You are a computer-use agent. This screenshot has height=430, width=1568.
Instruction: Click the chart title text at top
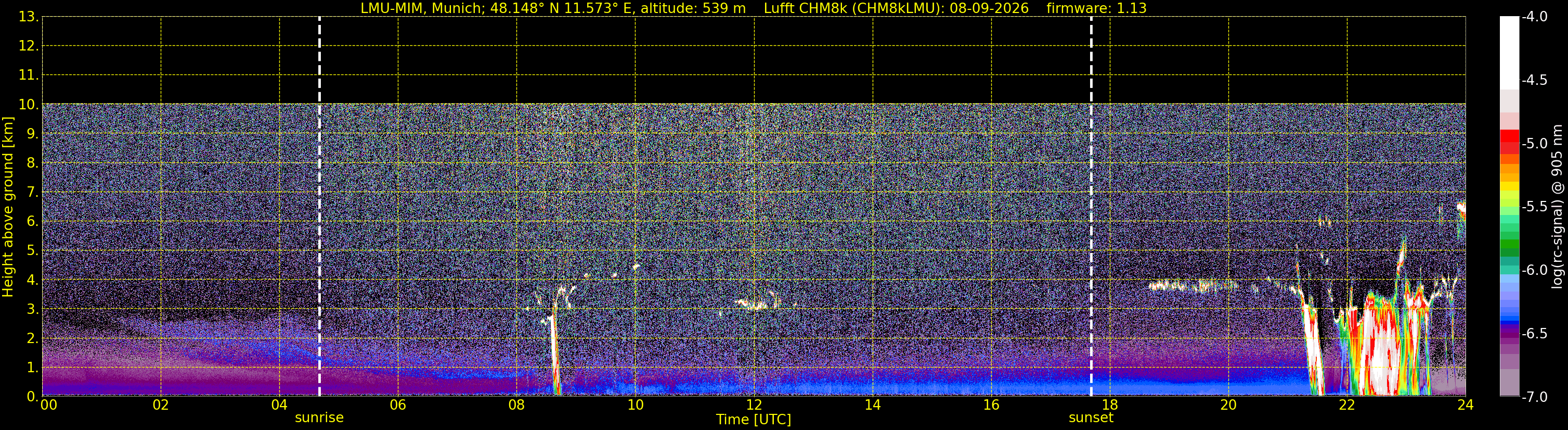[x=754, y=8]
